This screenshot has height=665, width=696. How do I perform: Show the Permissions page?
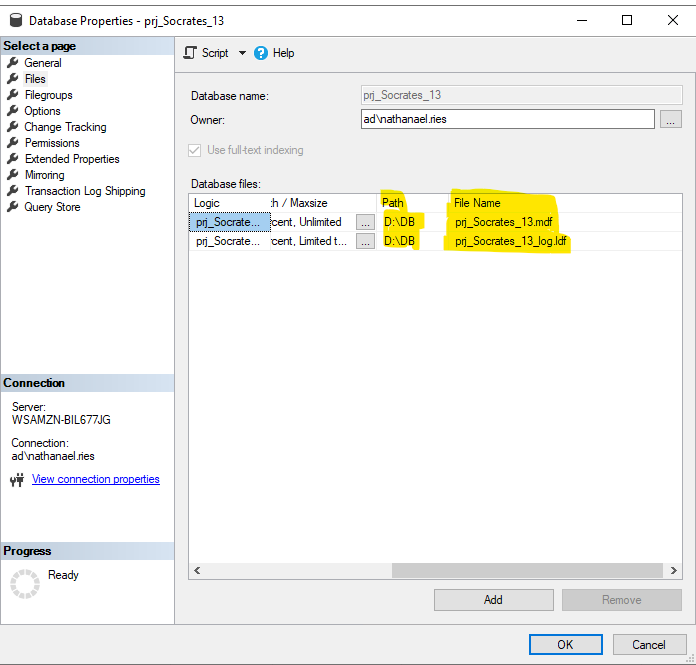coord(52,143)
